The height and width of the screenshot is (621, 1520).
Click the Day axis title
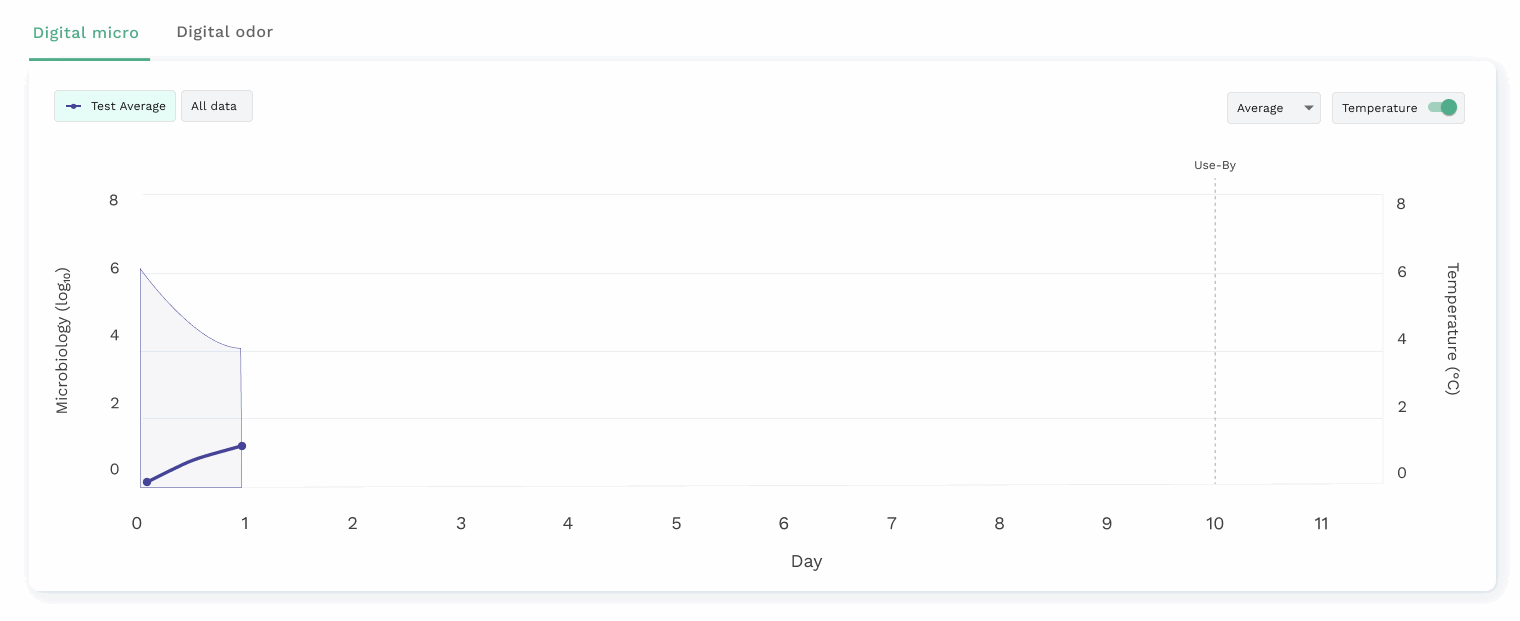click(x=806, y=561)
